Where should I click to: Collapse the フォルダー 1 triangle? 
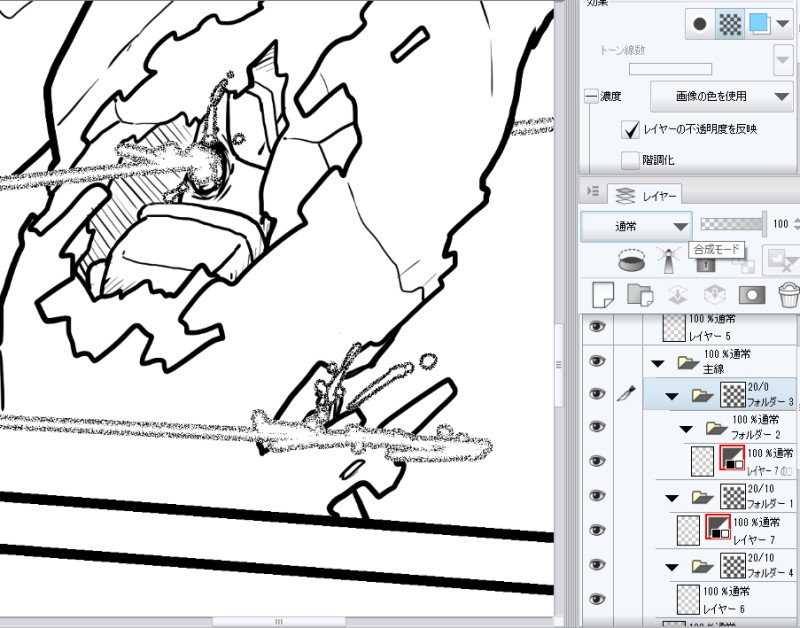[x=672, y=498]
